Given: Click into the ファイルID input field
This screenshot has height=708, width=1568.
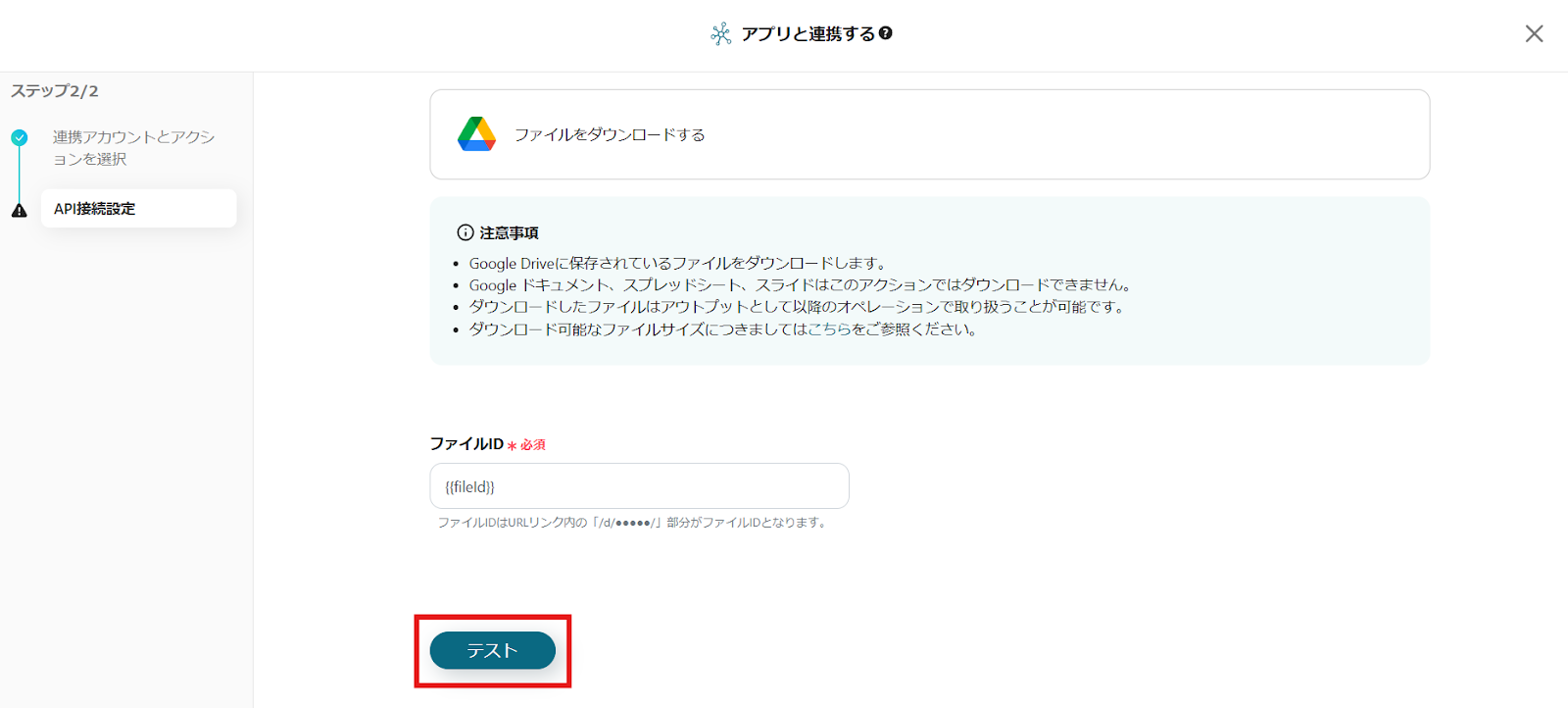Looking at the screenshot, I should tap(639, 486).
